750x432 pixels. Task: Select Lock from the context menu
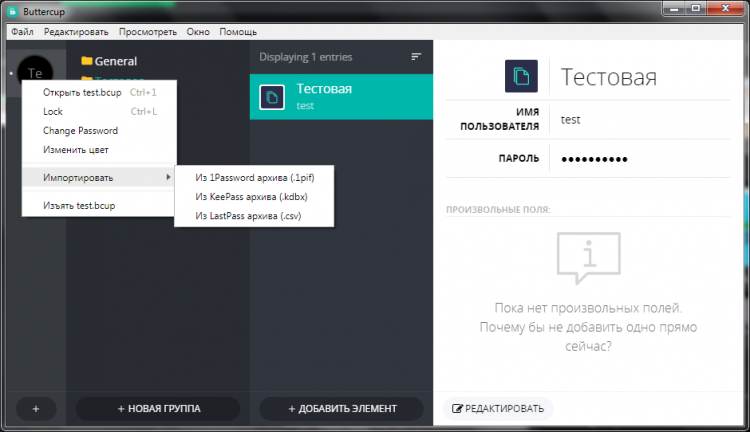(x=99, y=111)
